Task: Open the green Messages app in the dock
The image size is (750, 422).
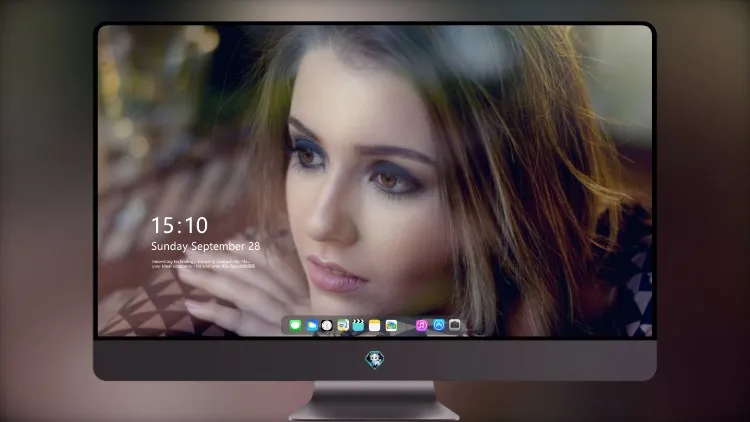Action: [295, 325]
